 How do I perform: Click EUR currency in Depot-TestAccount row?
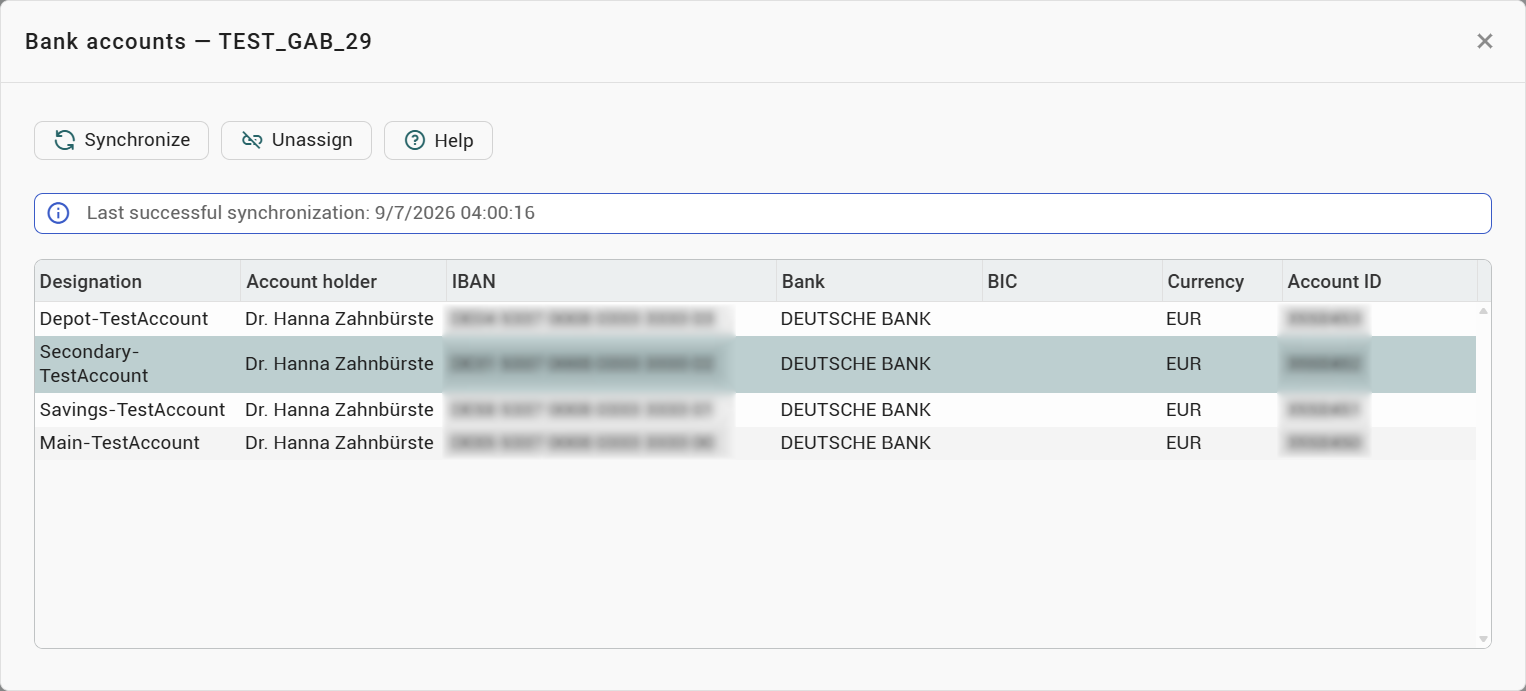[x=1184, y=319]
